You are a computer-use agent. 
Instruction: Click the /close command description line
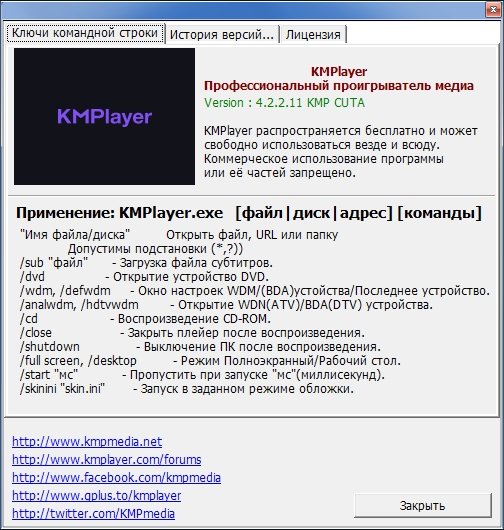coord(192,333)
